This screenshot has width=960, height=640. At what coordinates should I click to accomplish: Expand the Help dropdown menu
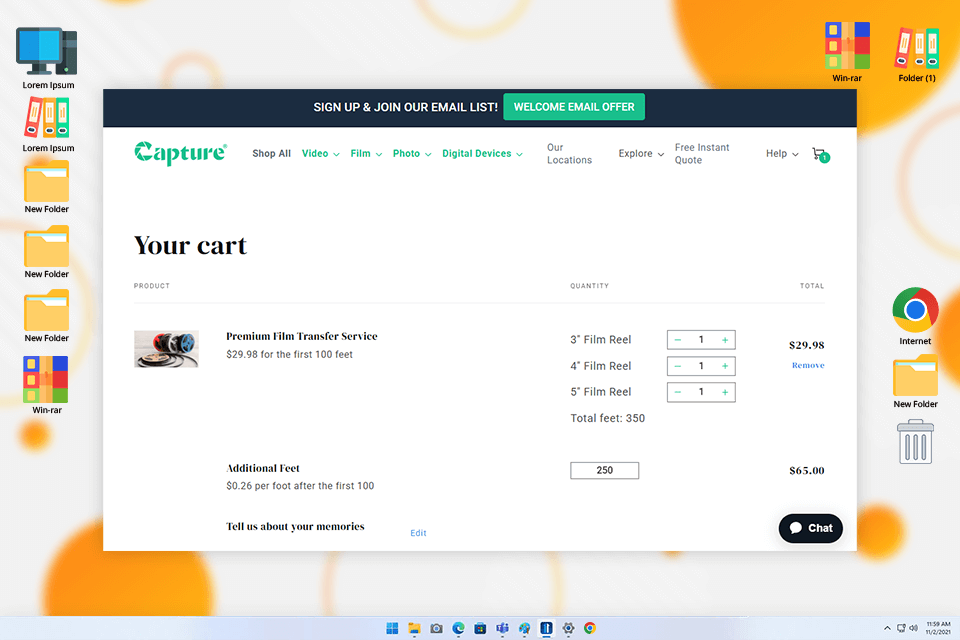tap(782, 154)
